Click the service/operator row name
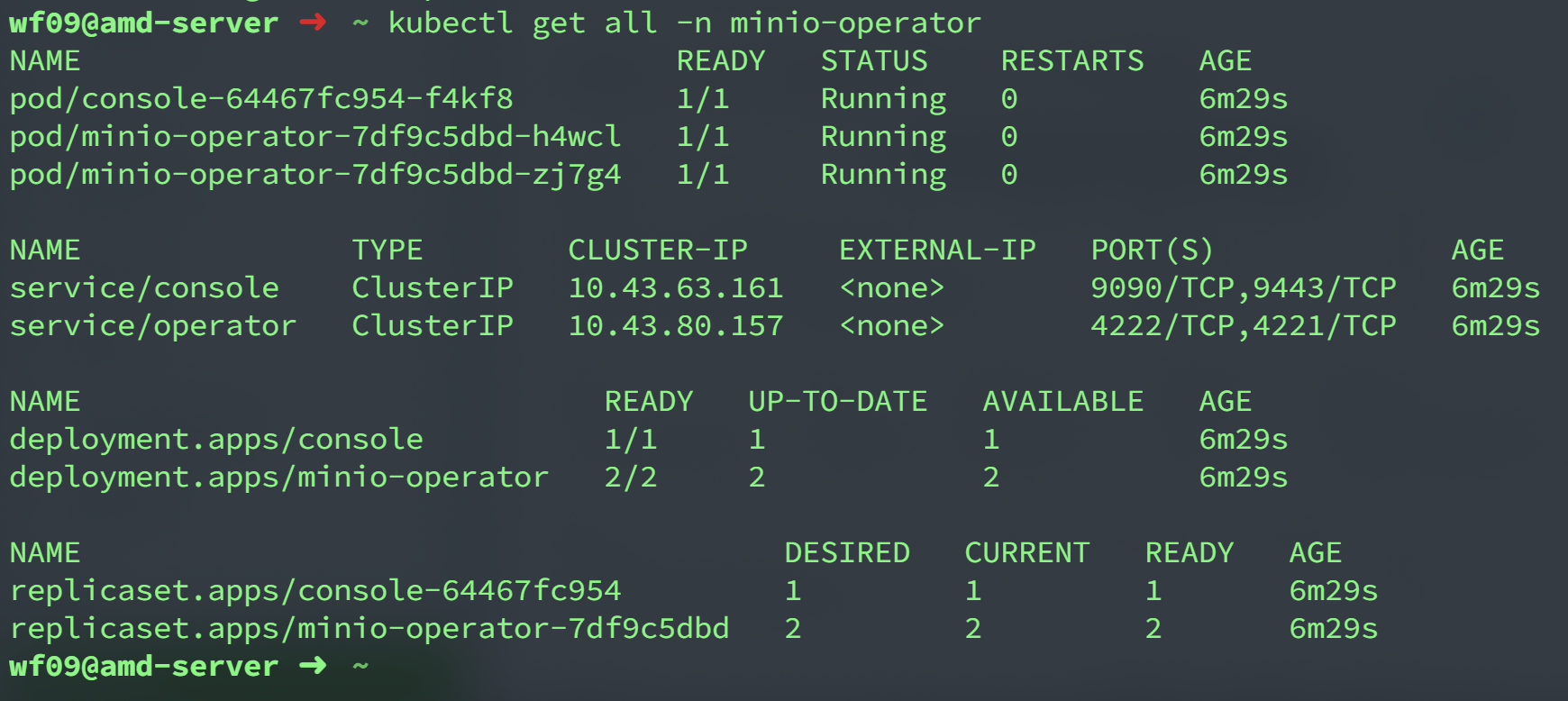 (153, 325)
